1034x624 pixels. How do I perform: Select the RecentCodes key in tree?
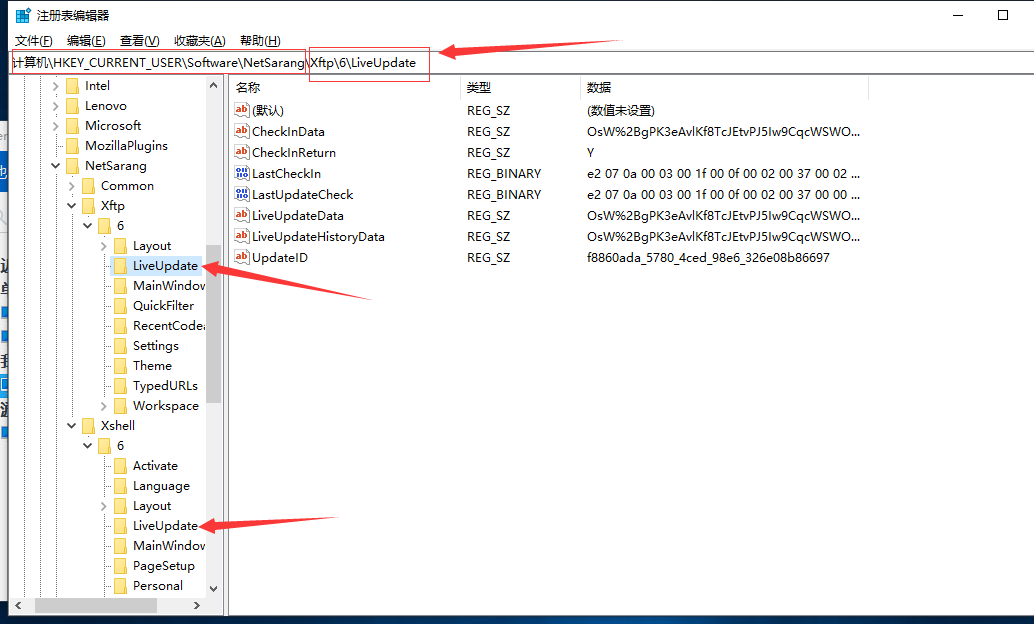coord(169,326)
